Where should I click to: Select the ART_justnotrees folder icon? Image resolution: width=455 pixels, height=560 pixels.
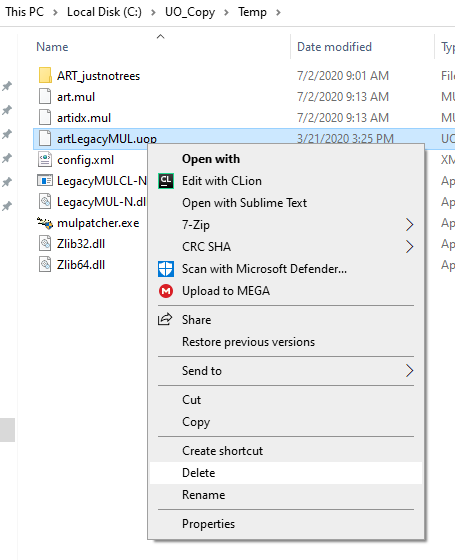(45, 76)
